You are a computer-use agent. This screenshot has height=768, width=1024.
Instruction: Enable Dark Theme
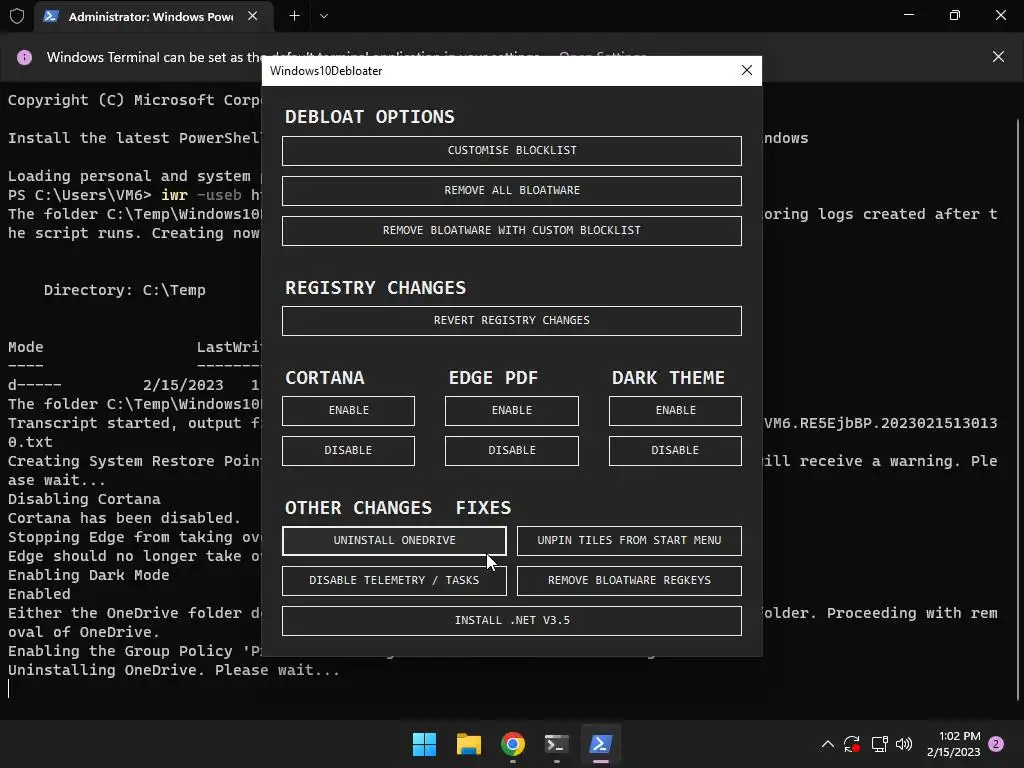click(x=675, y=410)
